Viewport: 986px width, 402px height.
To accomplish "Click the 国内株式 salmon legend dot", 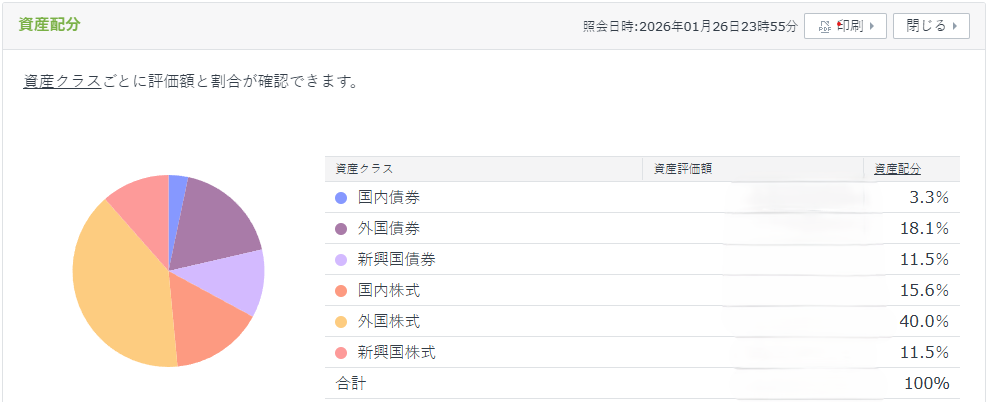I will (341, 291).
